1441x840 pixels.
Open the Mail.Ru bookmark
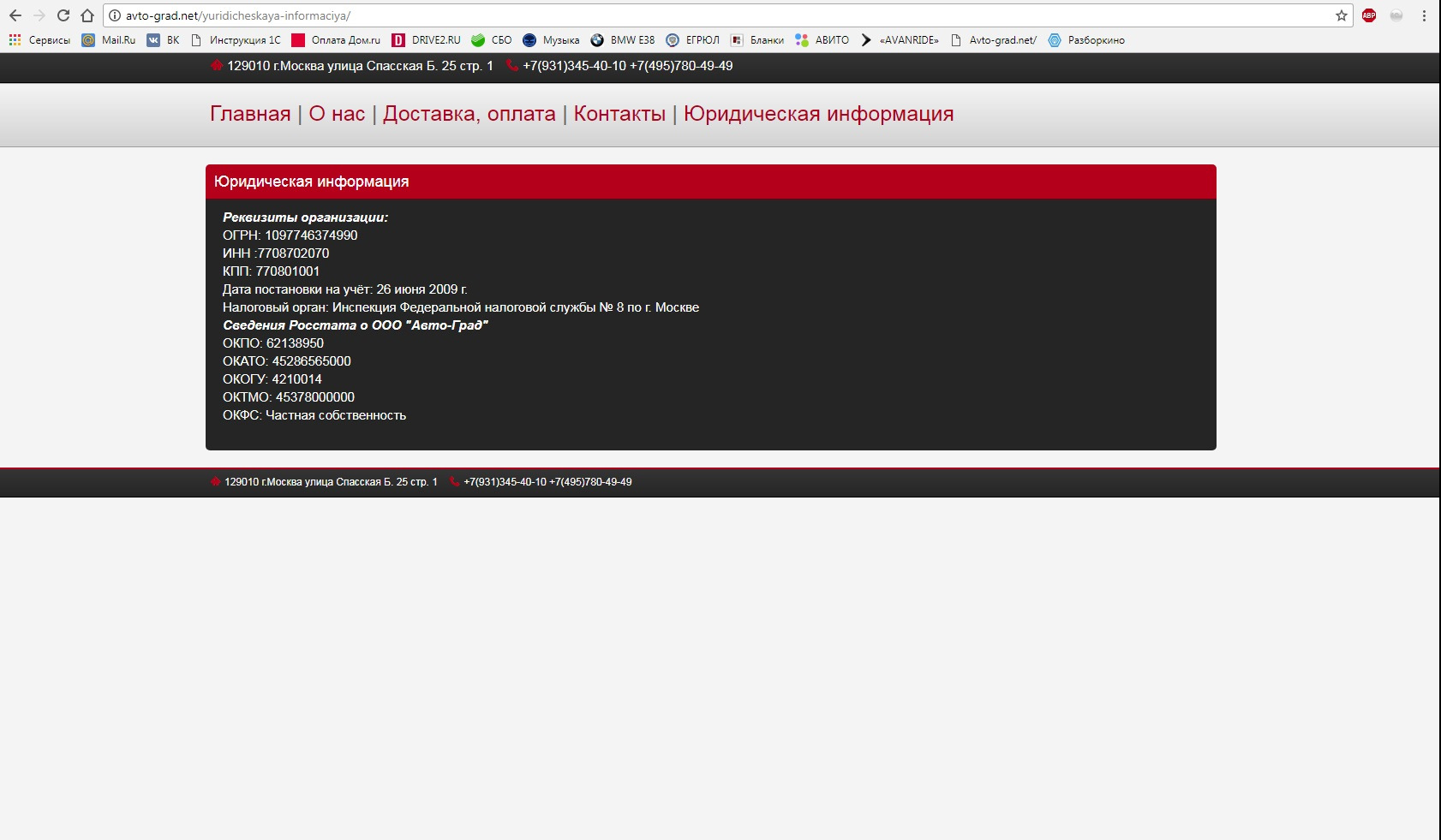[x=109, y=40]
